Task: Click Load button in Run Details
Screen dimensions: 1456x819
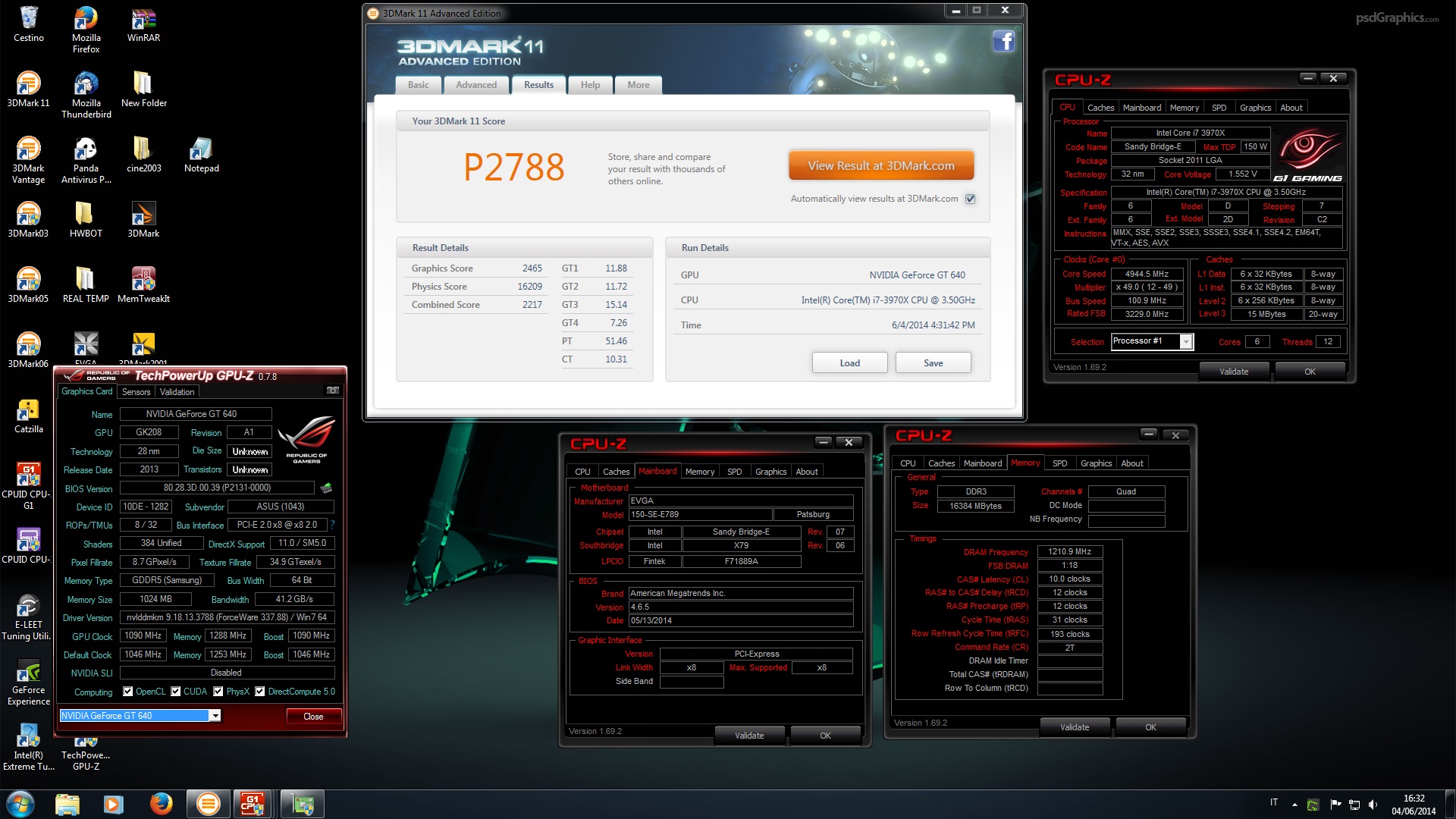Action: click(x=850, y=363)
